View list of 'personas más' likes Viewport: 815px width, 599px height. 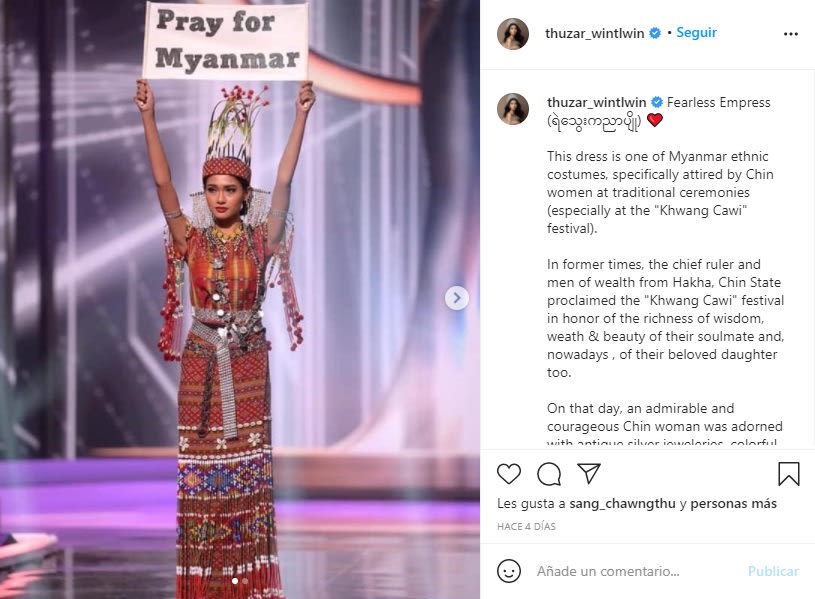point(733,503)
